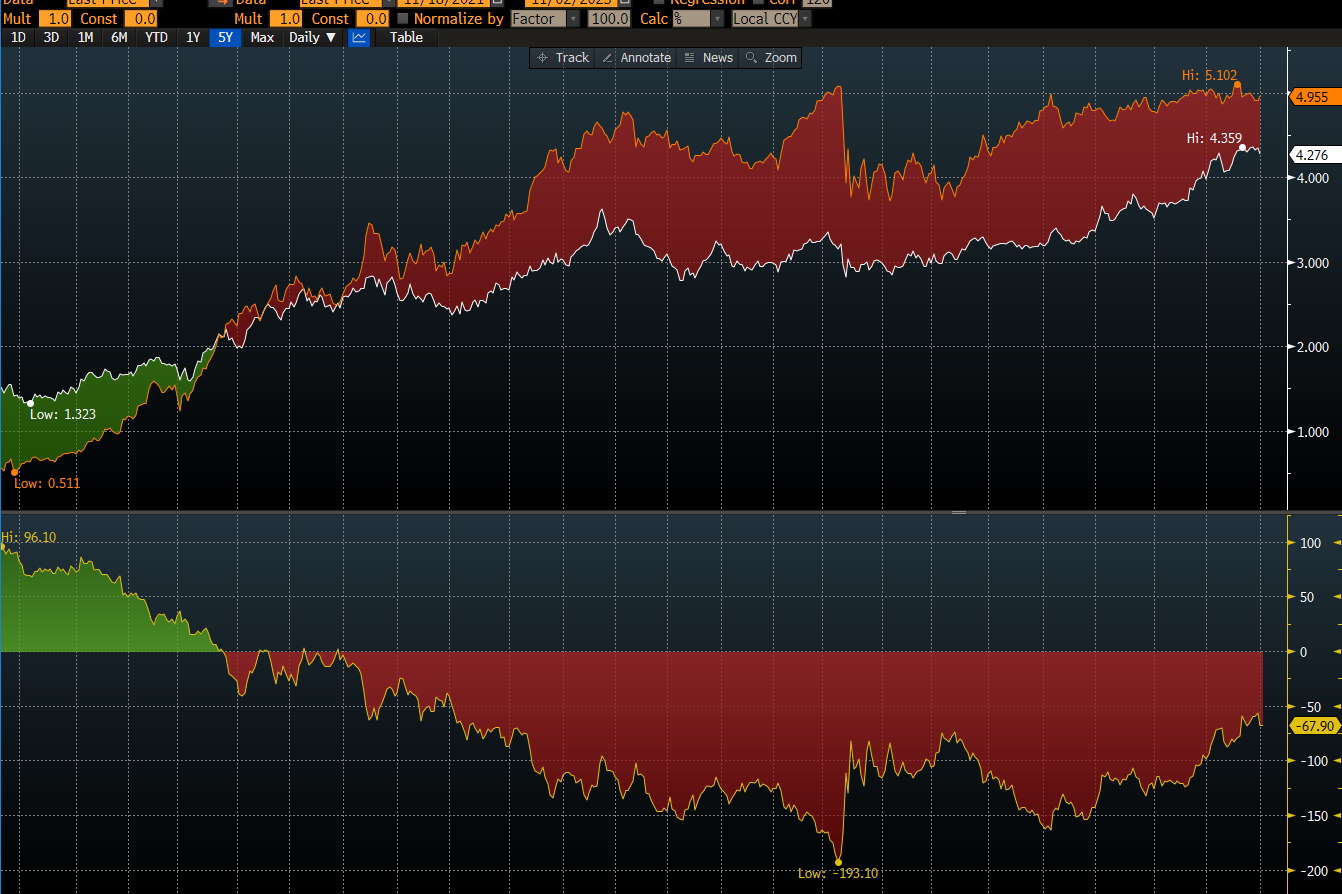Open calendar for end date 11/02/2023
This screenshot has height=894, width=1342.
click(625, 4)
